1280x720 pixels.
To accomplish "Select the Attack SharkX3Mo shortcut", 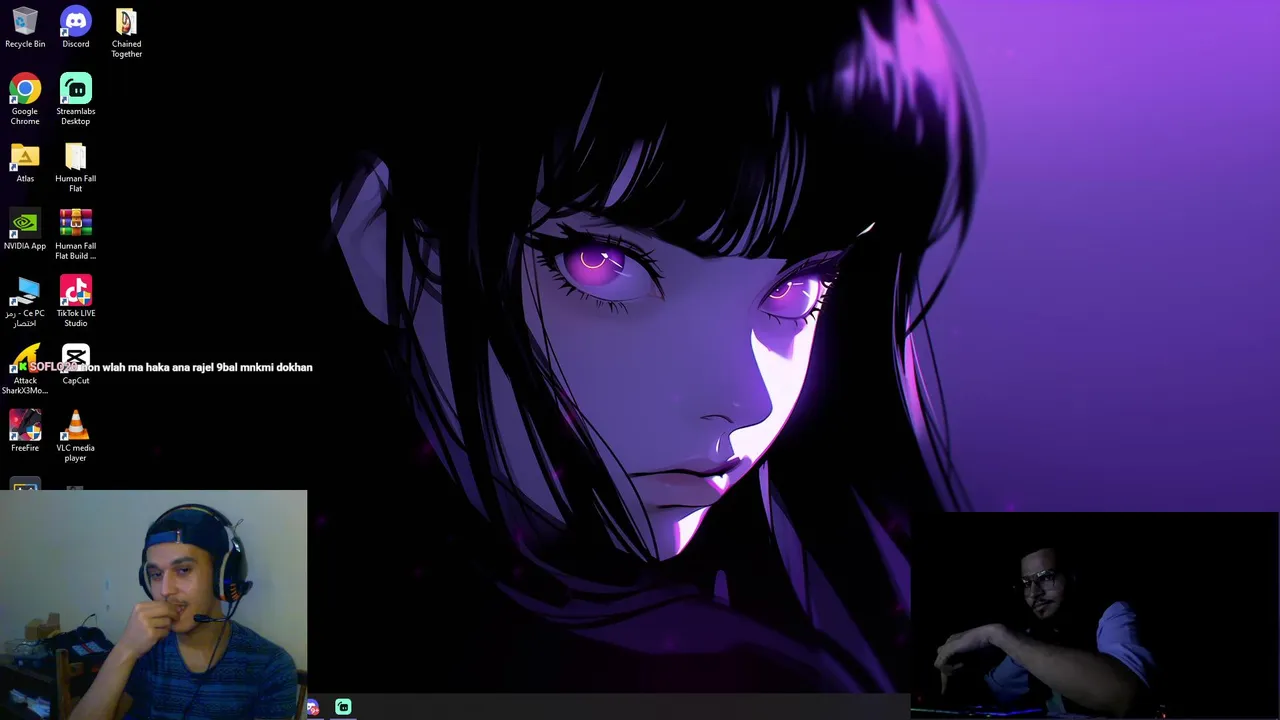I will tap(25, 369).
